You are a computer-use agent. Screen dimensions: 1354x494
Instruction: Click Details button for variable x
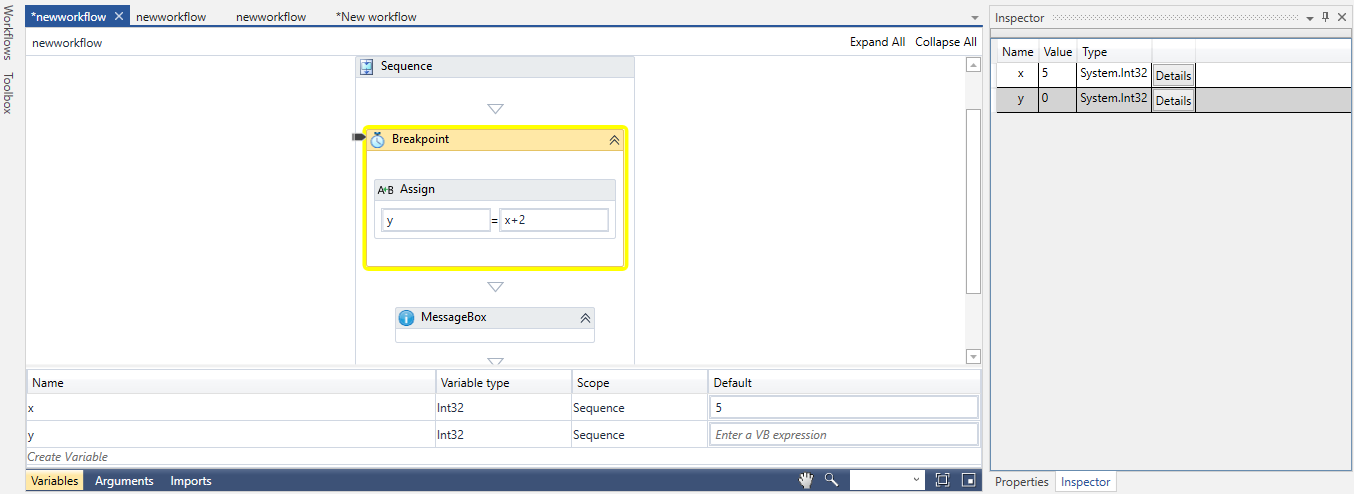pyautogui.click(x=1173, y=76)
